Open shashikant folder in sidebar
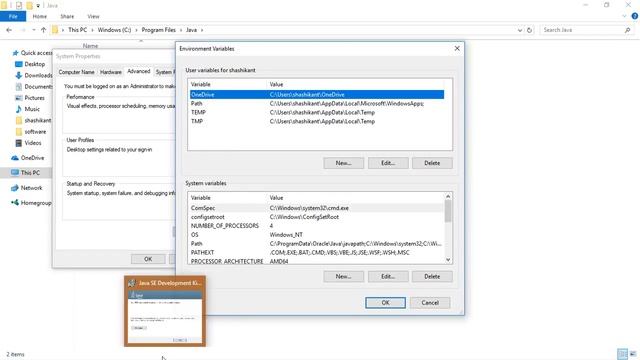This screenshot has width=640, height=360. tap(33, 120)
